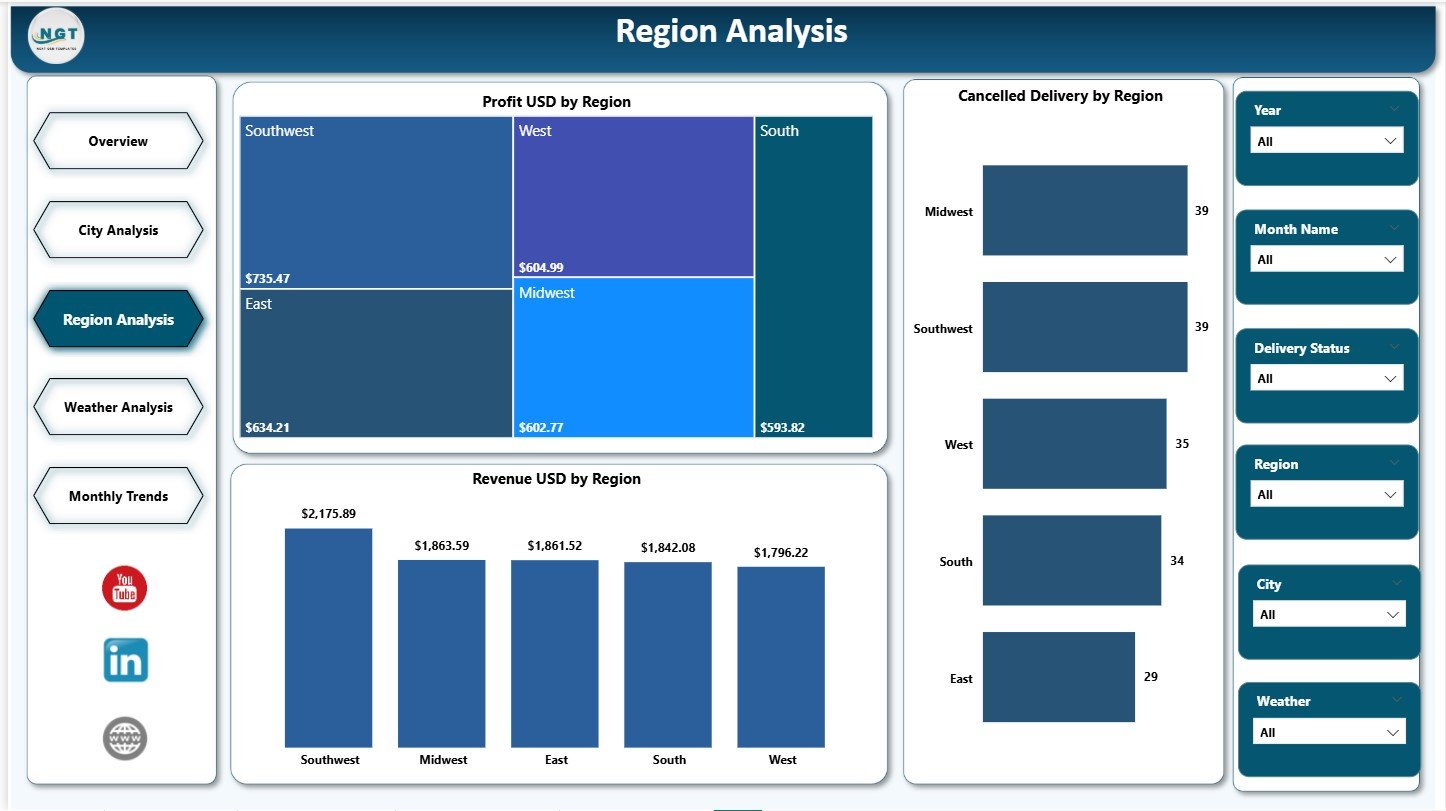
Task: Click the NGT logo in the header
Action: (x=55, y=35)
